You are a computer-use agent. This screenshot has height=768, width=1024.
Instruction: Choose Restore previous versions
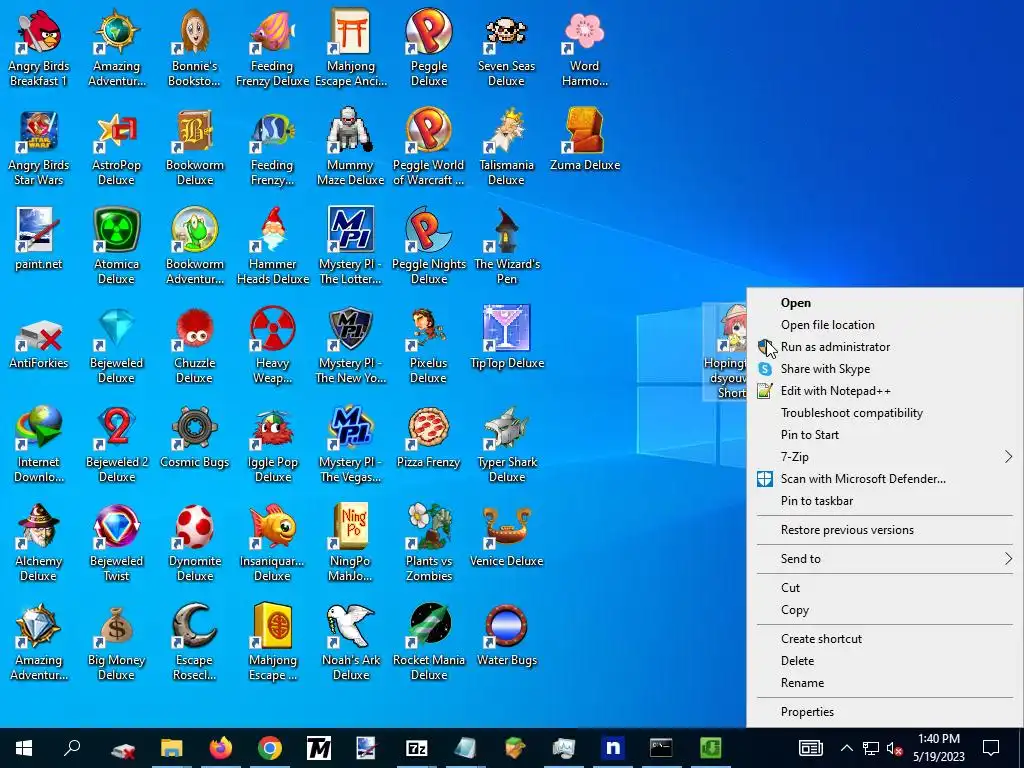click(885, 530)
